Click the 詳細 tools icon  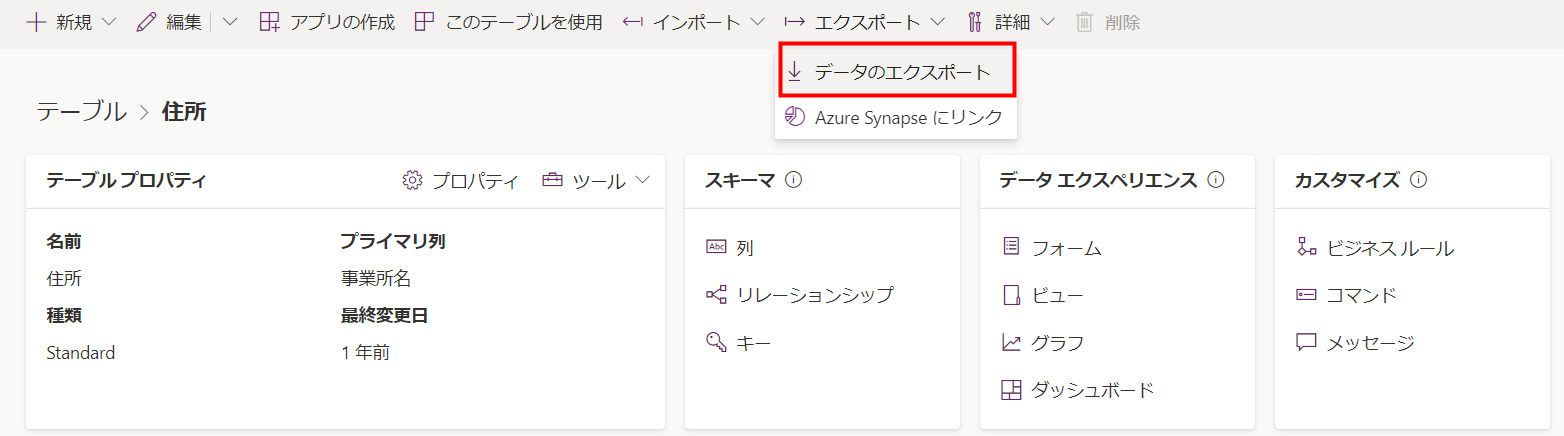(976, 22)
